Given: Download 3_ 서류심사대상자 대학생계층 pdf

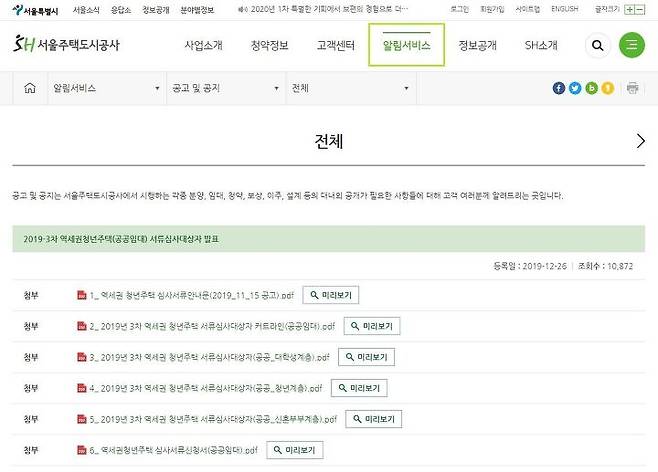Looking at the screenshot, I should (x=209, y=357).
